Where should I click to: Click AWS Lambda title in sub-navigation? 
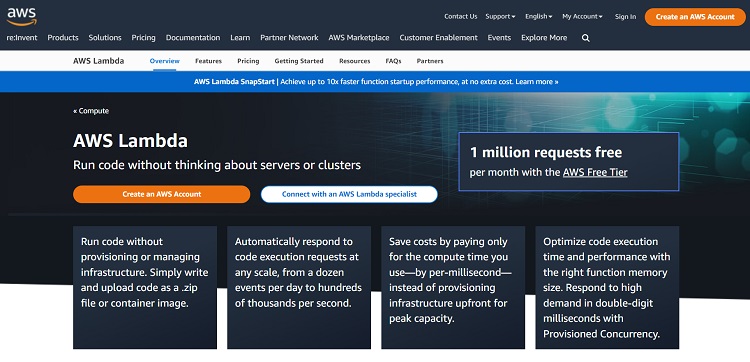99,61
